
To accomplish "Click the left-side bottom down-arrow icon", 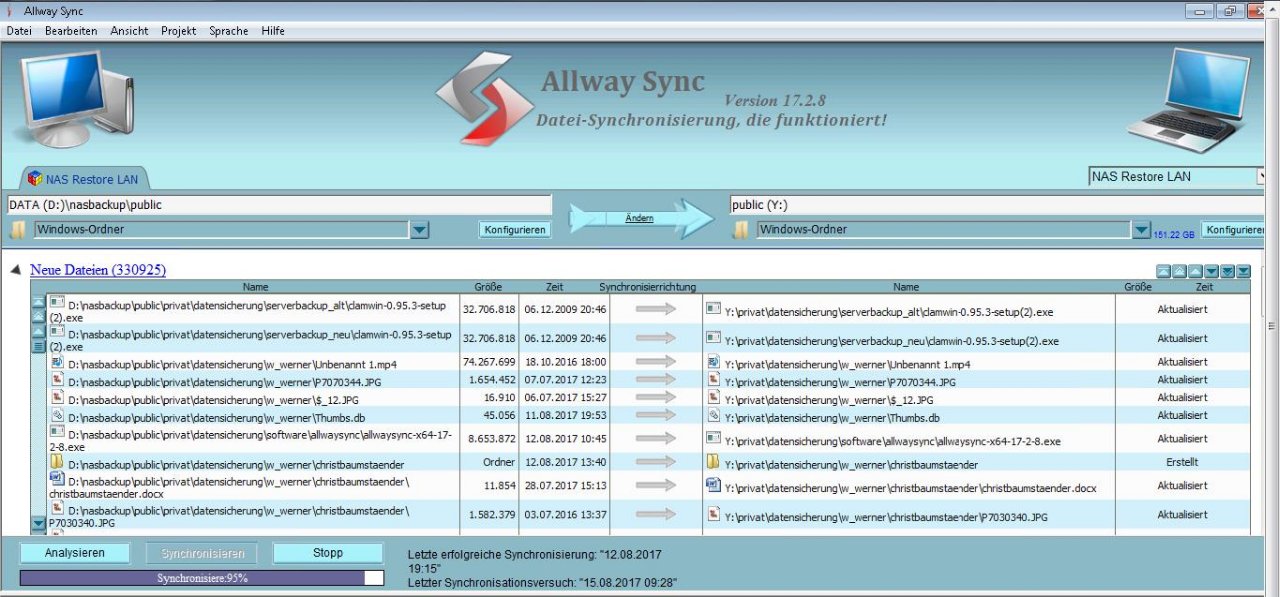I will [39, 523].
